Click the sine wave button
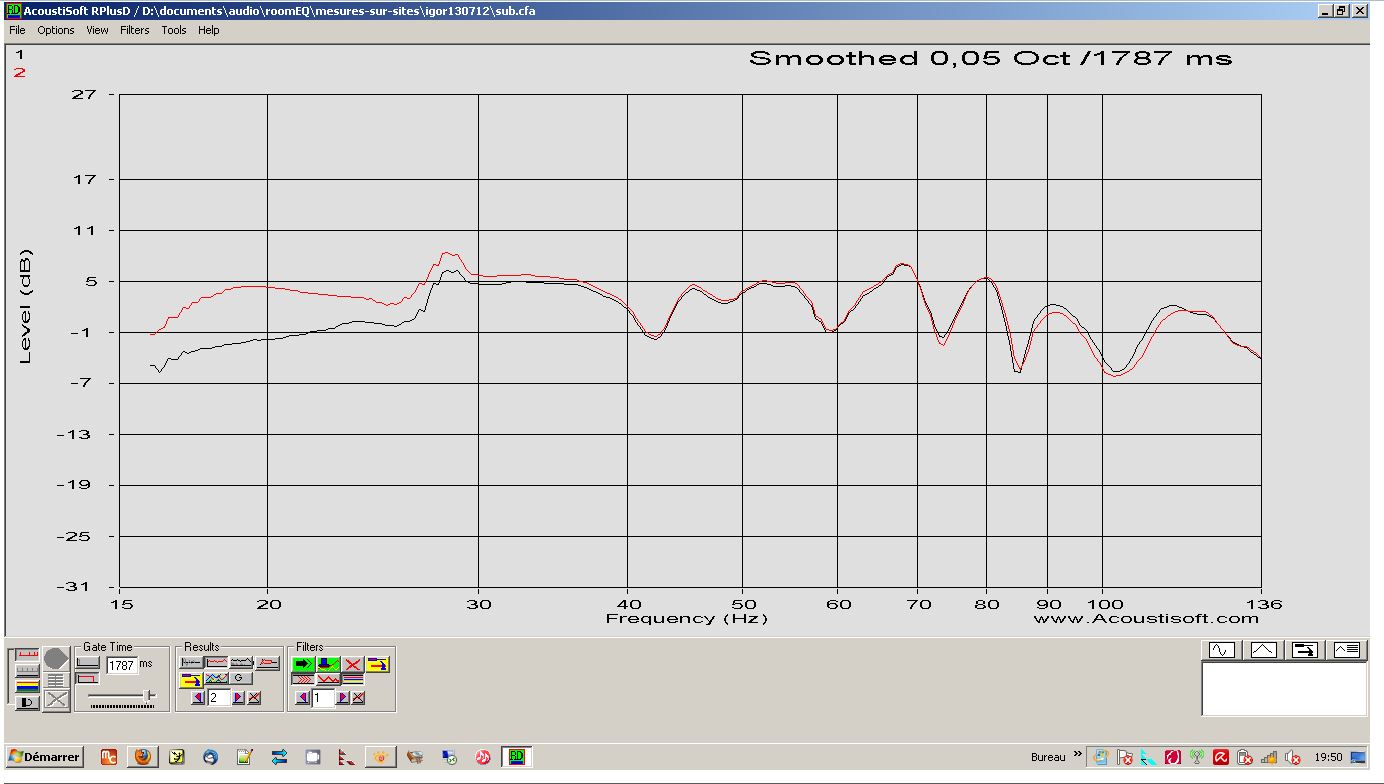 coord(1221,650)
